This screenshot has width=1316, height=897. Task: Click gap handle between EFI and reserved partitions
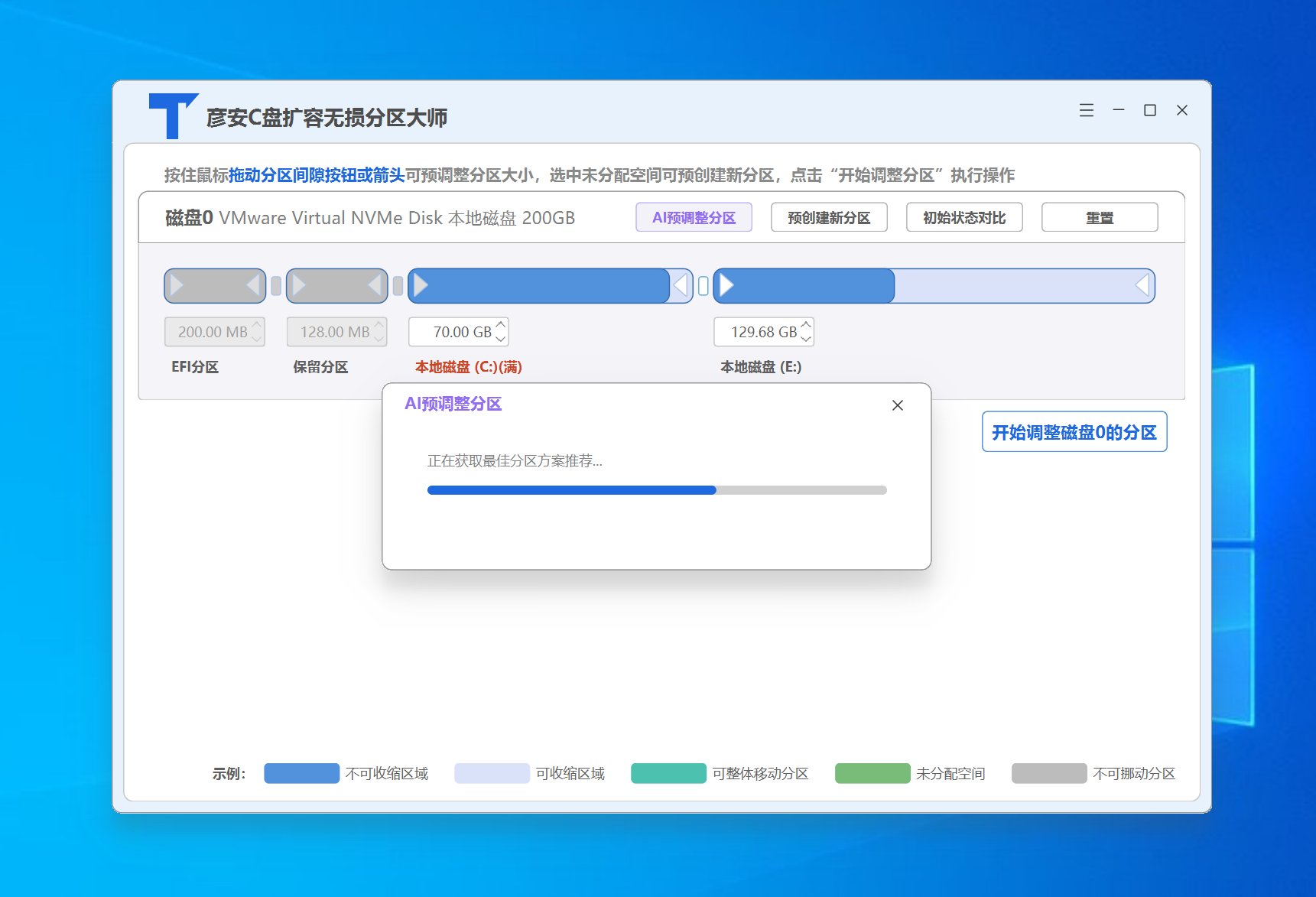[x=276, y=286]
